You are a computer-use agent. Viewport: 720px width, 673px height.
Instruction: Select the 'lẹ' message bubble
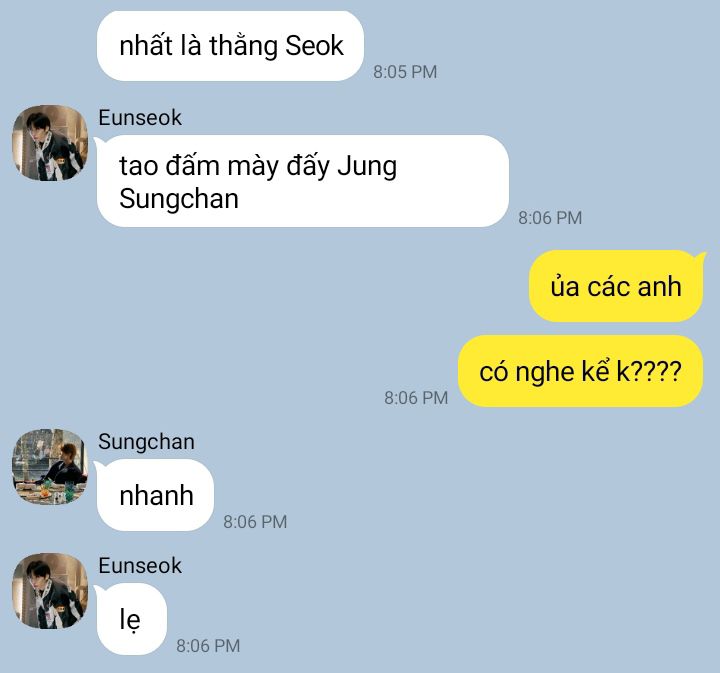[x=132, y=619]
